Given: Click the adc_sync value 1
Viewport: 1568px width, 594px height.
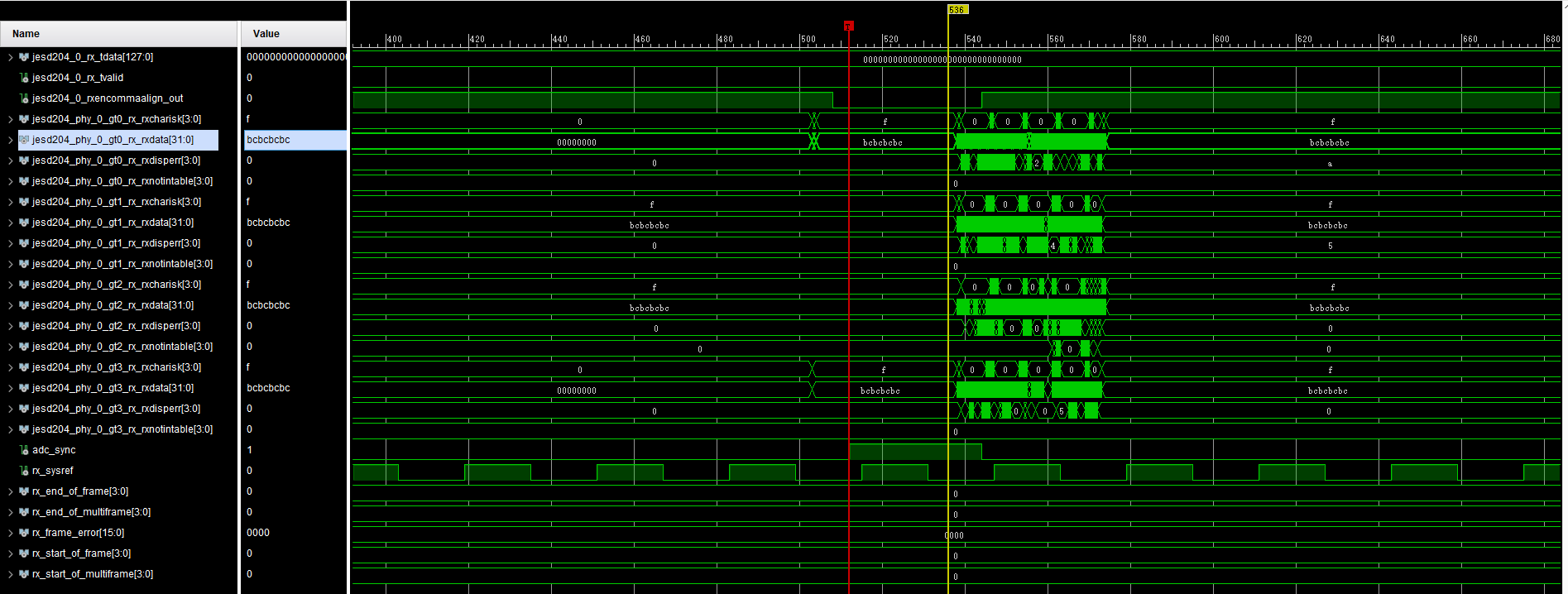Looking at the screenshot, I should click(x=249, y=450).
